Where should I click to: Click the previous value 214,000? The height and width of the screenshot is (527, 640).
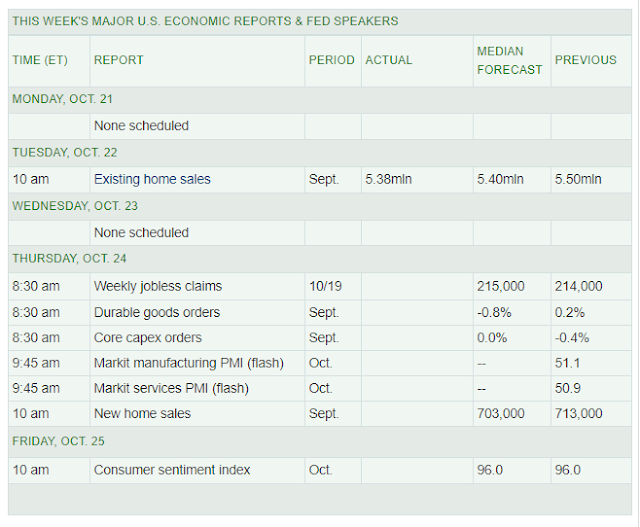[x=578, y=286]
